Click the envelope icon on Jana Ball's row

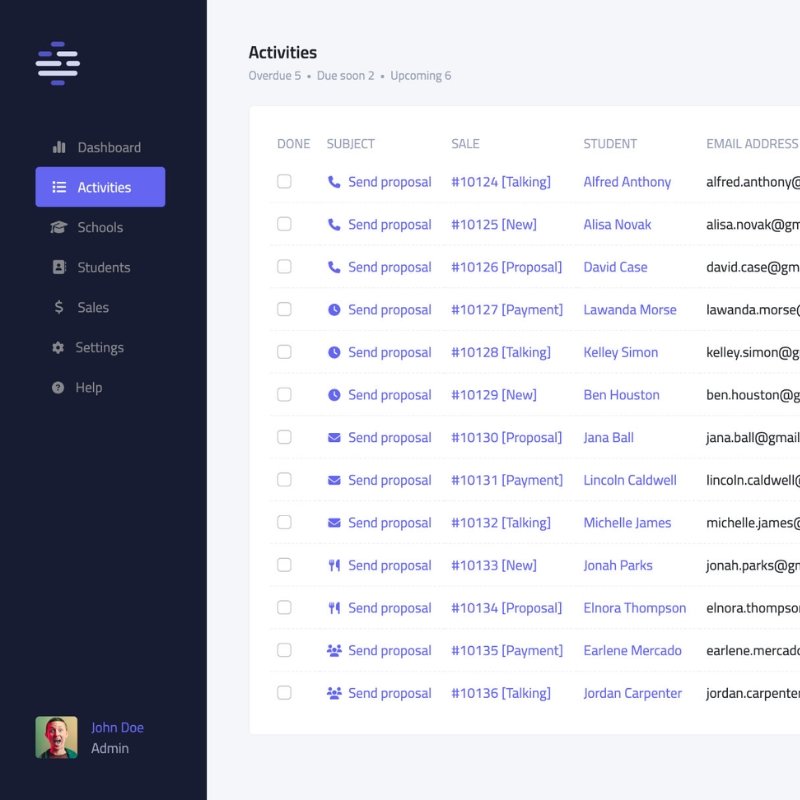click(x=331, y=437)
